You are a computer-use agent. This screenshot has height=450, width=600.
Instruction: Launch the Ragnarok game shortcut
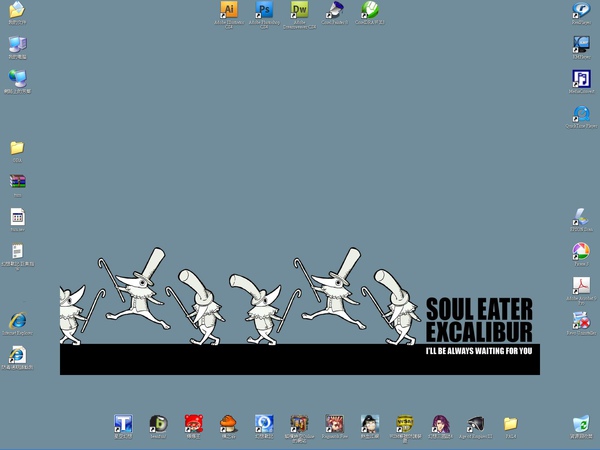[334, 424]
